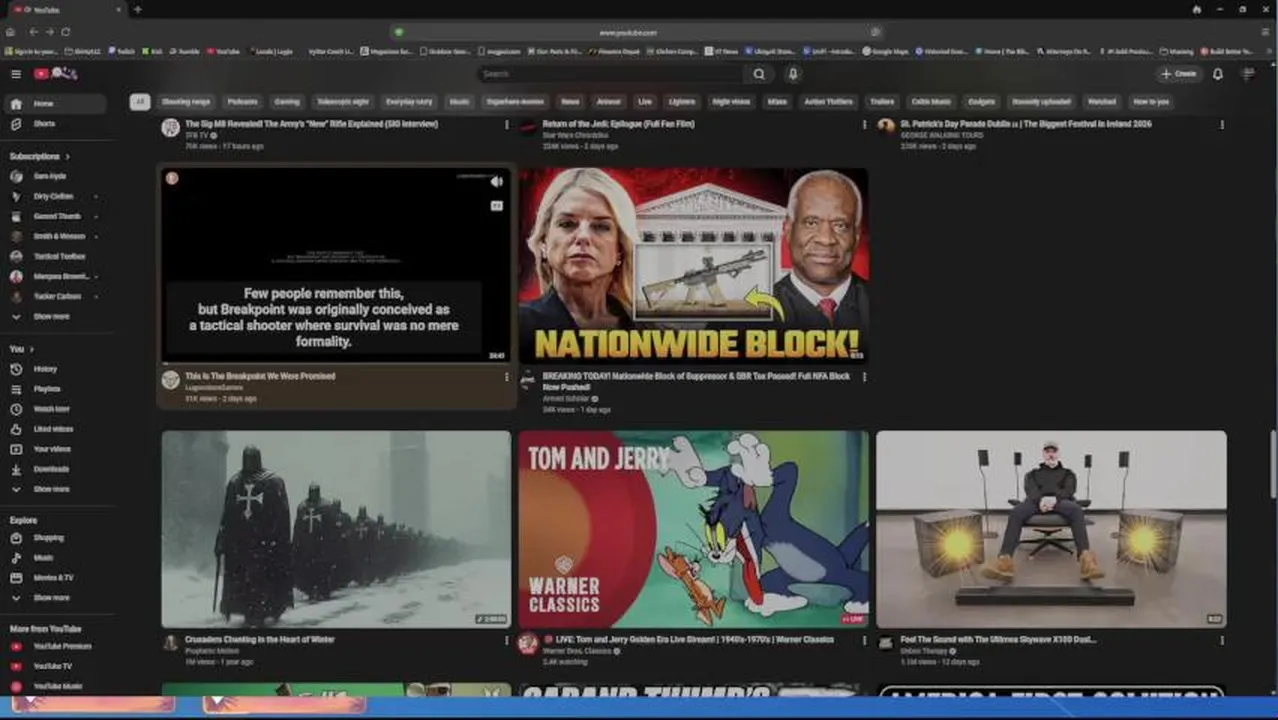This screenshot has height=720, width=1278.
Task: Select the All filter chip
Action: click(140, 102)
